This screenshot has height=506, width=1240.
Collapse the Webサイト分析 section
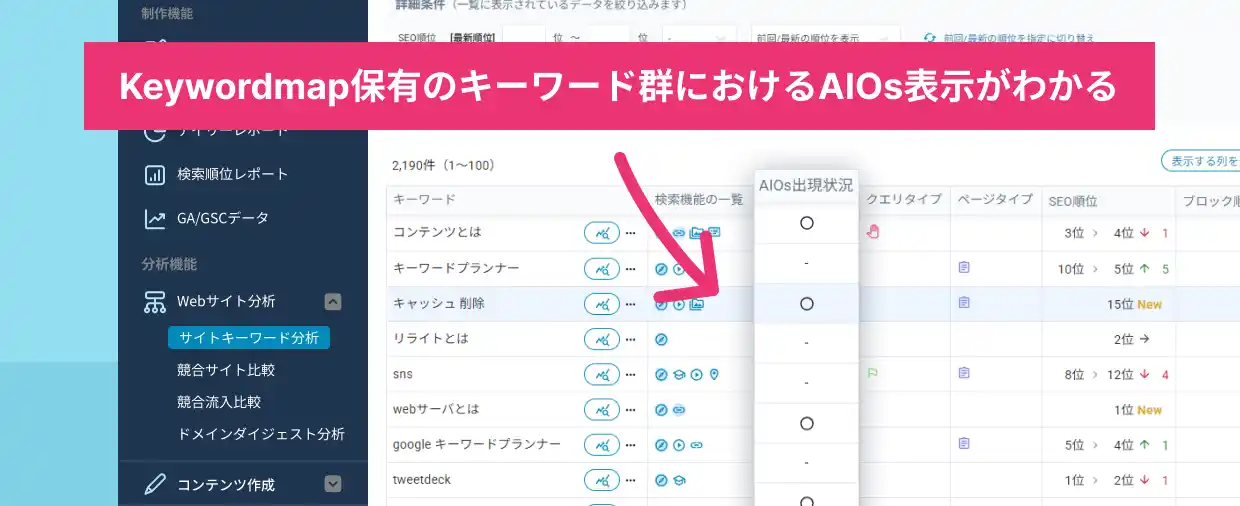[333, 301]
